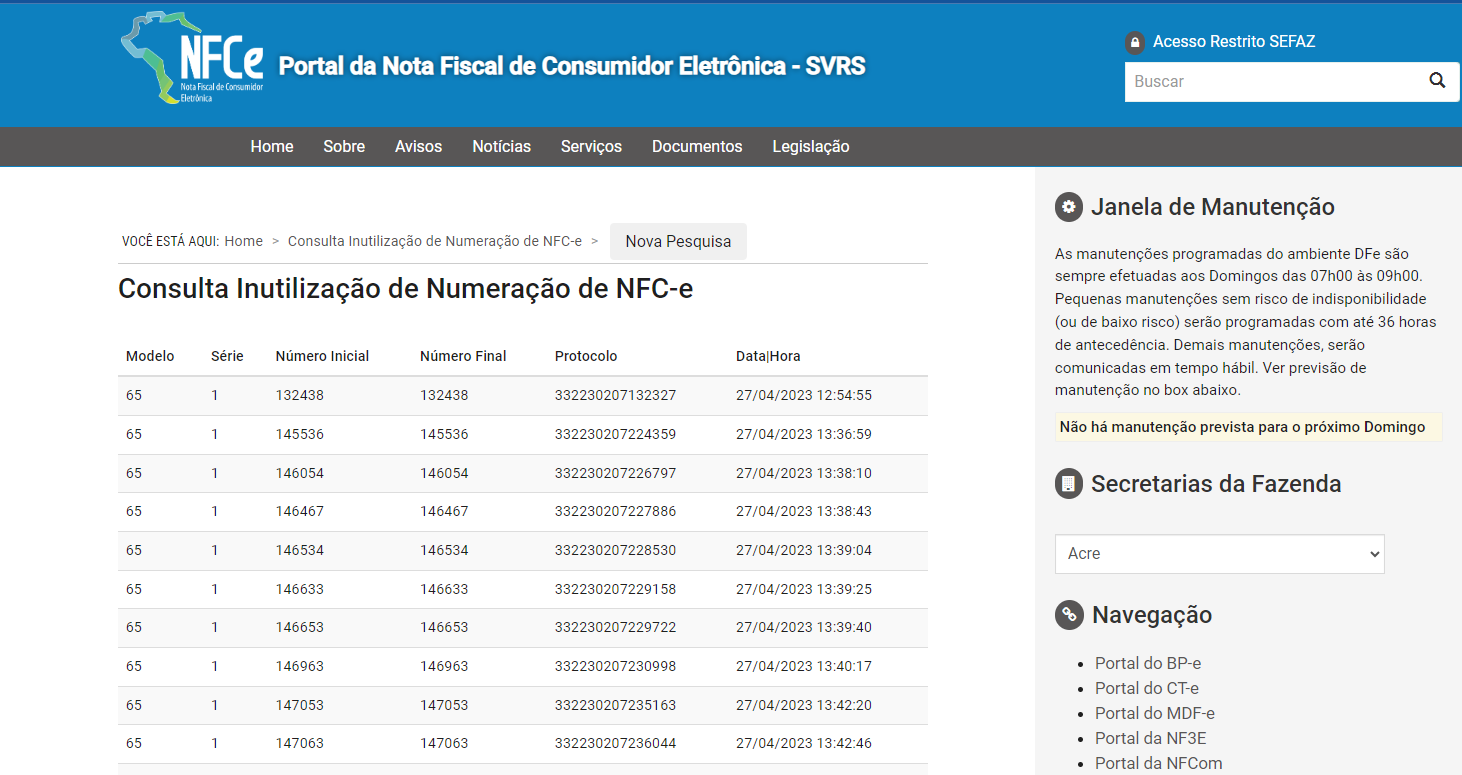Open the Notícias menu item

(x=501, y=147)
